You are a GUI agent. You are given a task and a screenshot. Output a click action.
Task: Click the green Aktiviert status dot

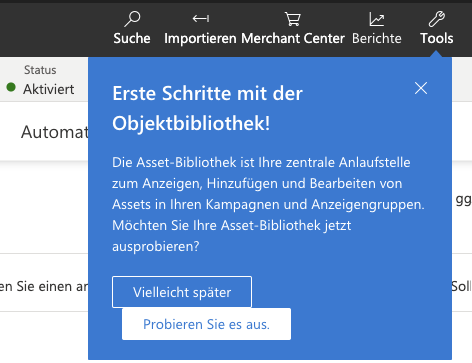click(x=11, y=87)
